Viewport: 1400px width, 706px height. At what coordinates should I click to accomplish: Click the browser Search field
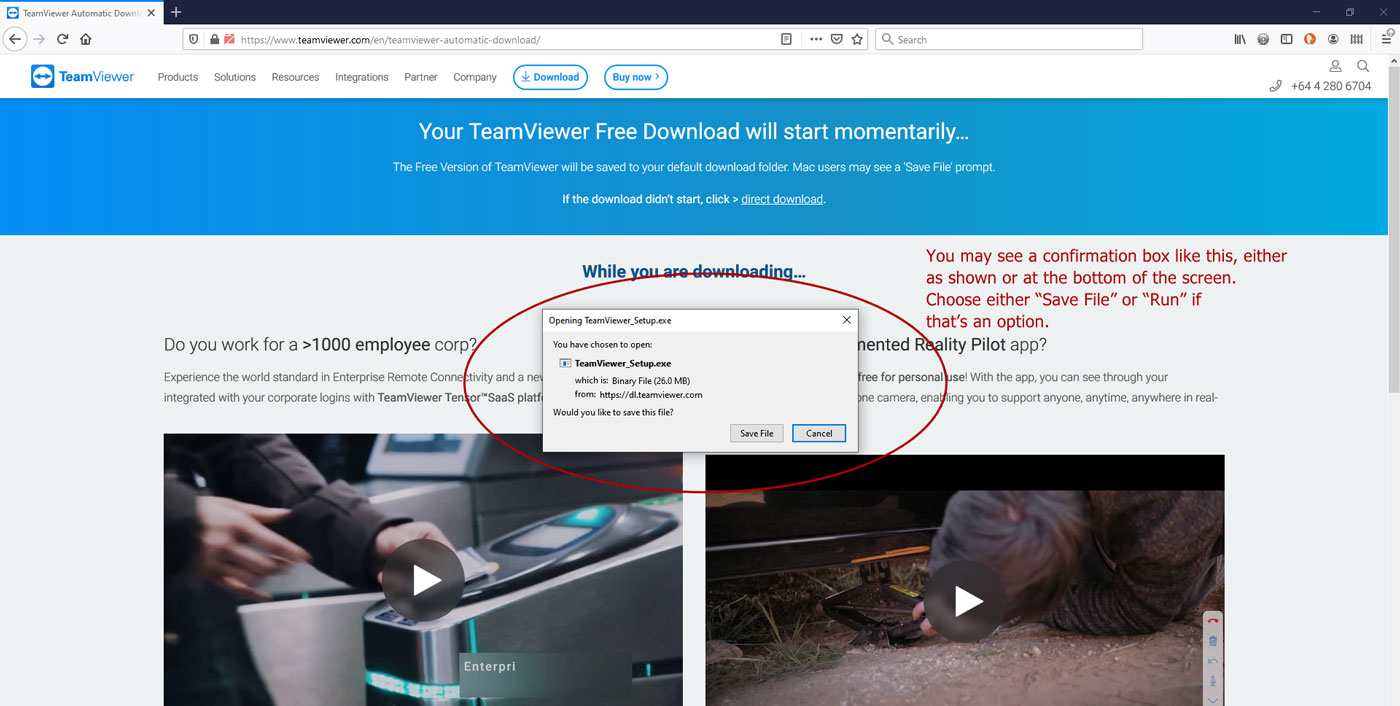click(1009, 39)
